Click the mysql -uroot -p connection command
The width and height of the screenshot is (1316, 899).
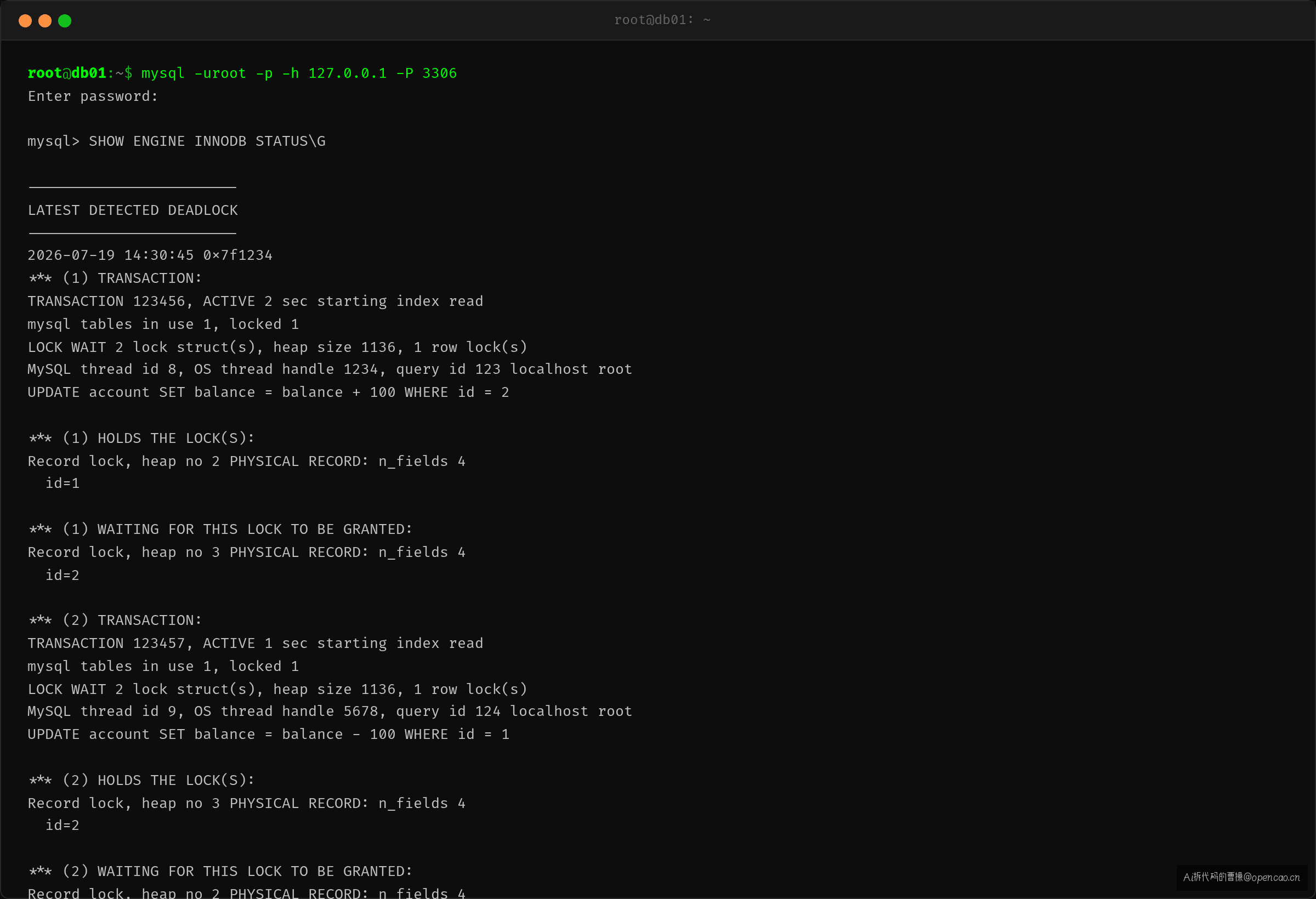[299, 73]
